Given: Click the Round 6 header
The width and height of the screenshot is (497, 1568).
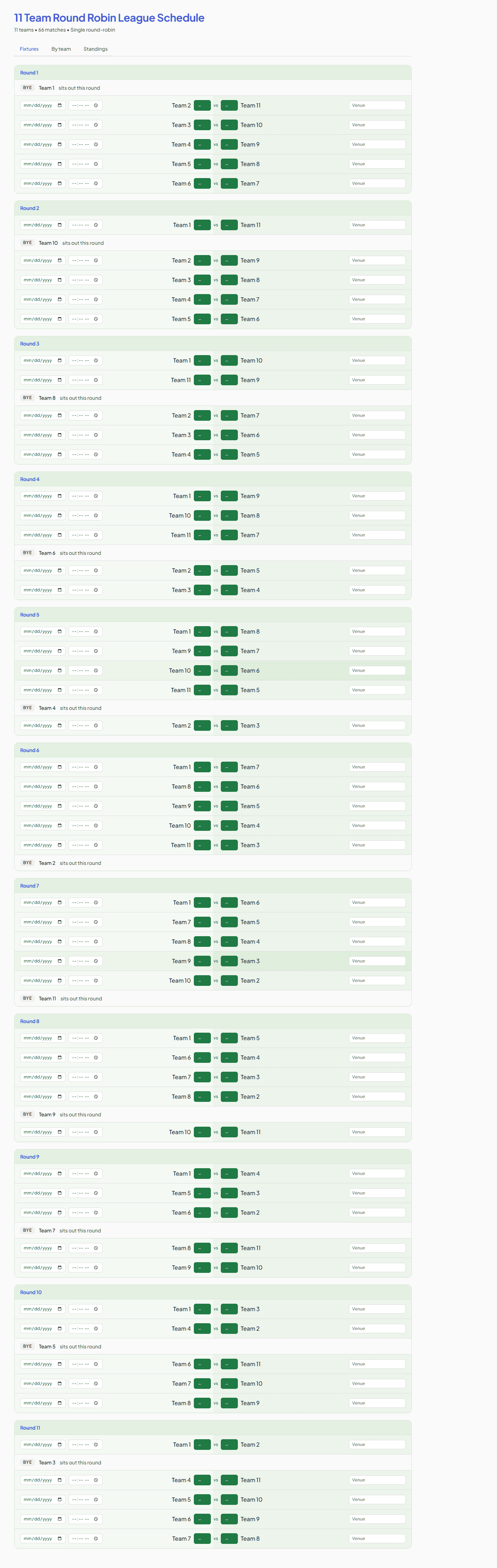Looking at the screenshot, I should (213, 750).
